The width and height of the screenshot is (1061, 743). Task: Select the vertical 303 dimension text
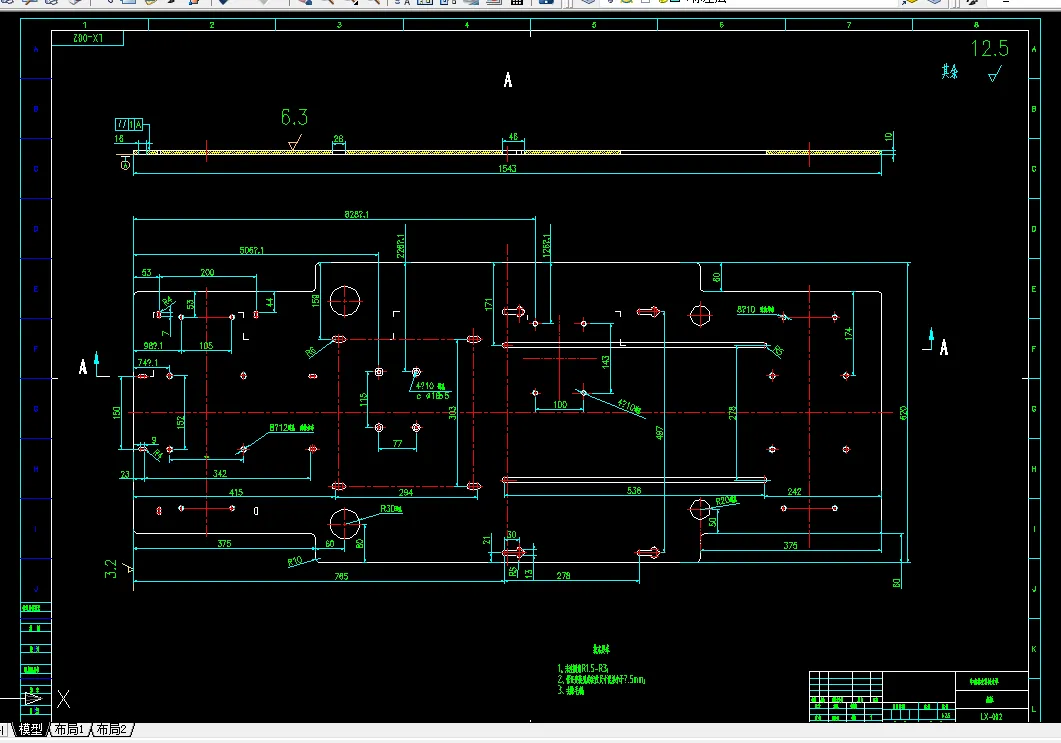tap(452, 412)
